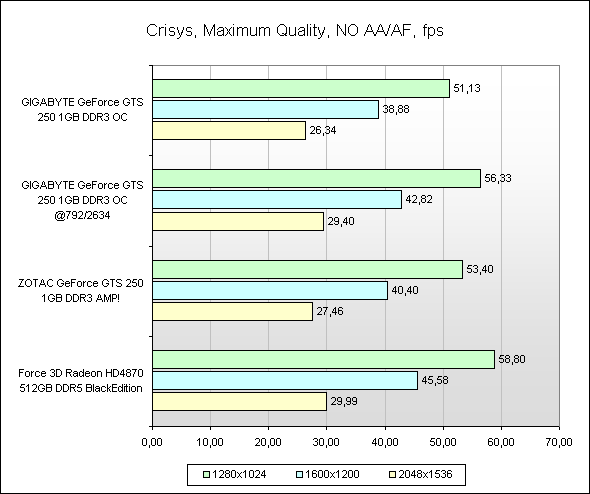Viewport: 590px width, 494px height.
Task: Click the Force 3D Radeon HD4870 label
Action: tap(81, 381)
